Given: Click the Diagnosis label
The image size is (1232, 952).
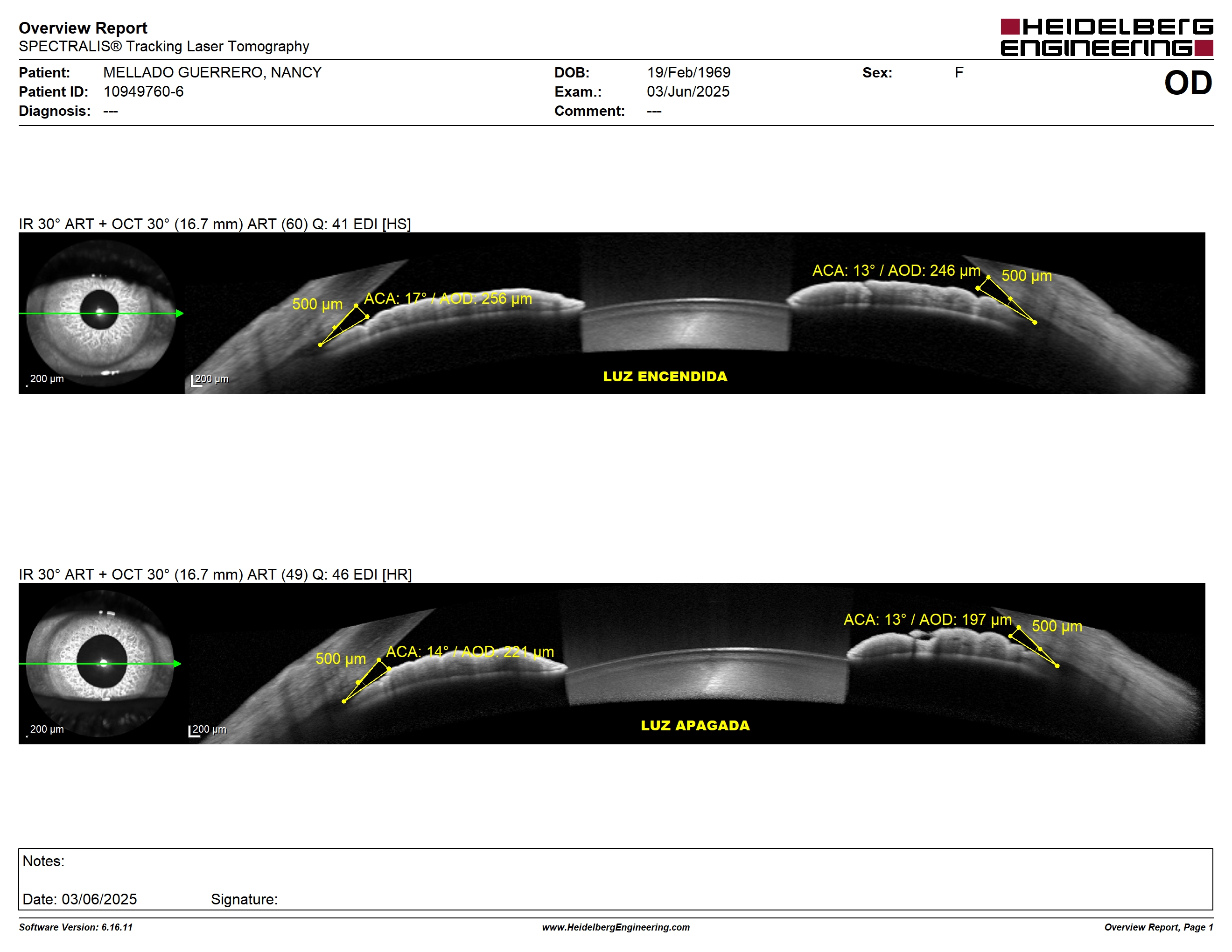Looking at the screenshot, I should click(55, 111).
